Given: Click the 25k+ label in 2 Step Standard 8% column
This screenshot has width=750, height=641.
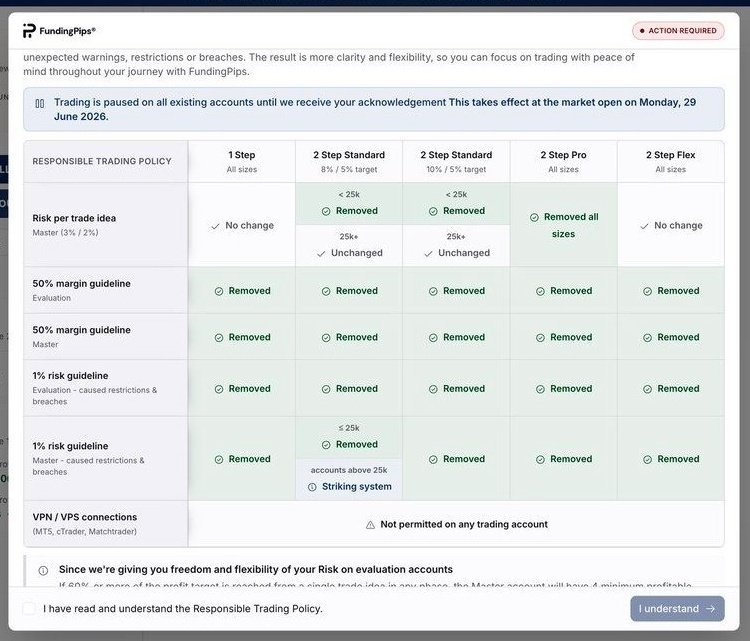Looking at the screenshot, I should pyautogui.click(x=349, y=237).
